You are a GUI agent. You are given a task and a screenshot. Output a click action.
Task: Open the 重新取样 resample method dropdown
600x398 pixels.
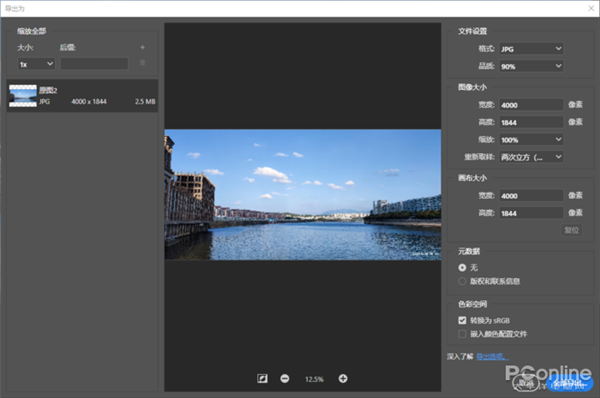pos(531,157)
